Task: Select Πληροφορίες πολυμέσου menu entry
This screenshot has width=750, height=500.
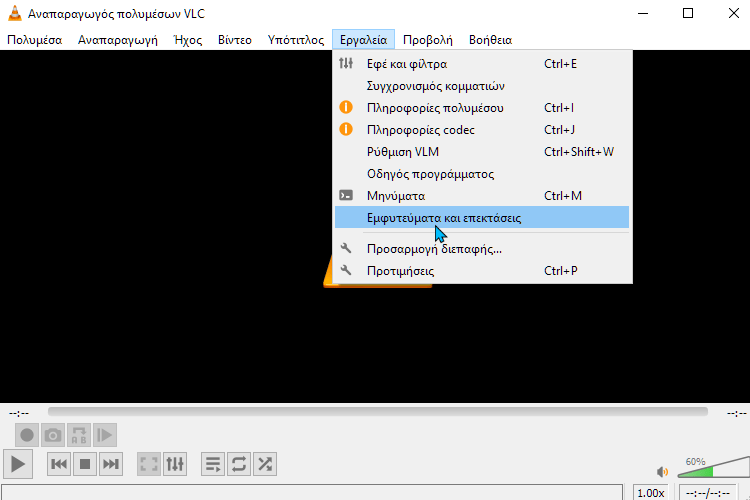Action: (x=482, y=108)
